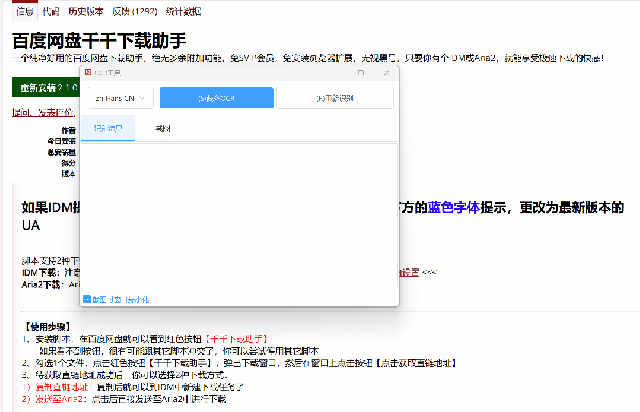This screenshot has width=640, height=412.
Task: Click the green 重新安装 button
Action: pyautogui.click(x=46, y=87)
